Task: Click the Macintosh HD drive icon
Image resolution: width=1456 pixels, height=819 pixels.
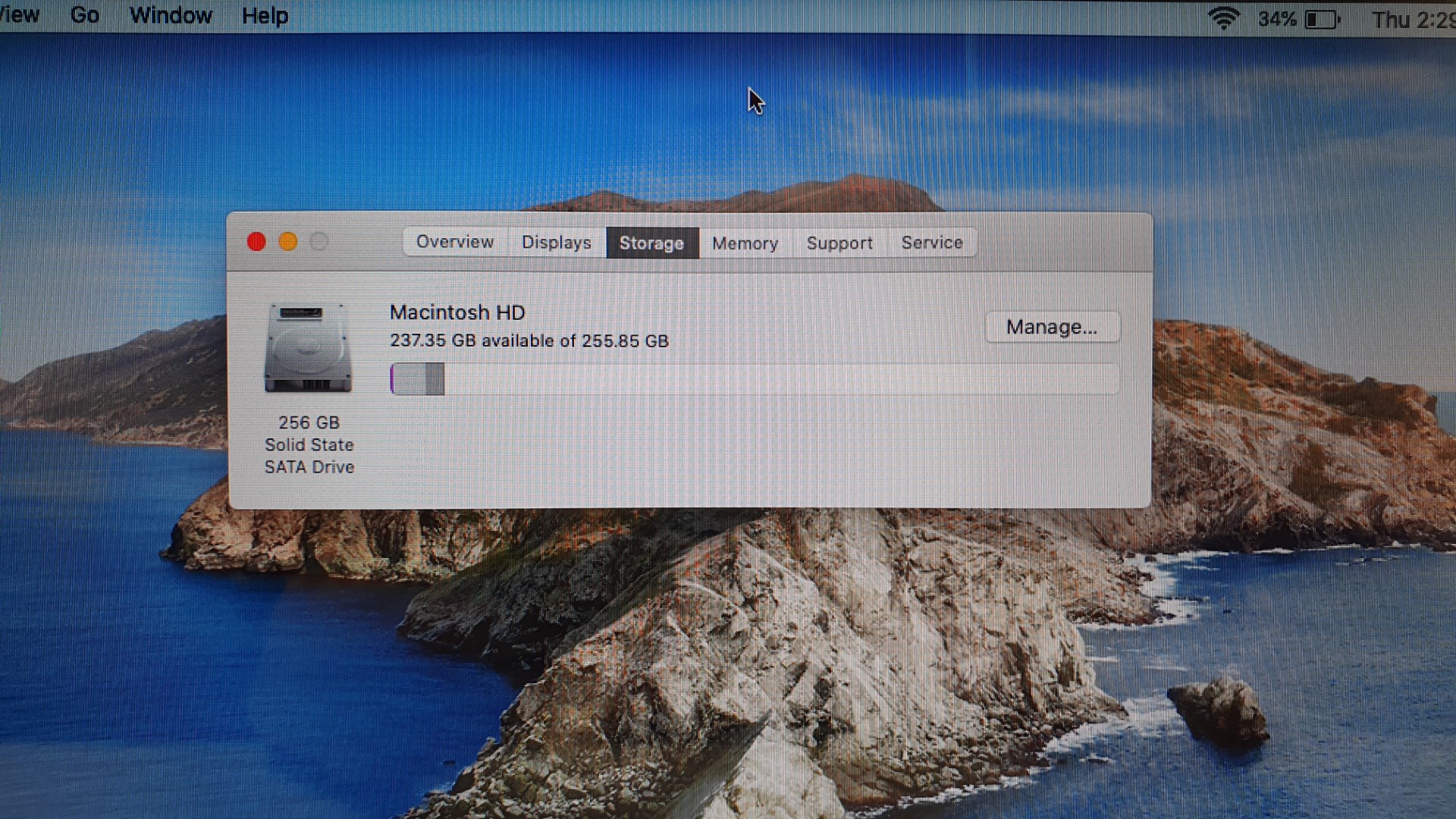Action: [x=308, y=348]
